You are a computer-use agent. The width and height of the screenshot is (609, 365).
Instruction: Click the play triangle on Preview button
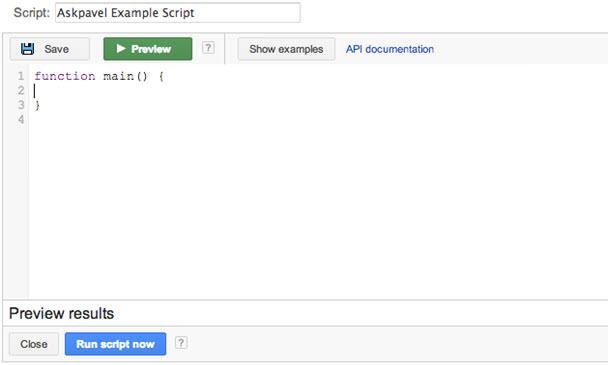[121, 49]
